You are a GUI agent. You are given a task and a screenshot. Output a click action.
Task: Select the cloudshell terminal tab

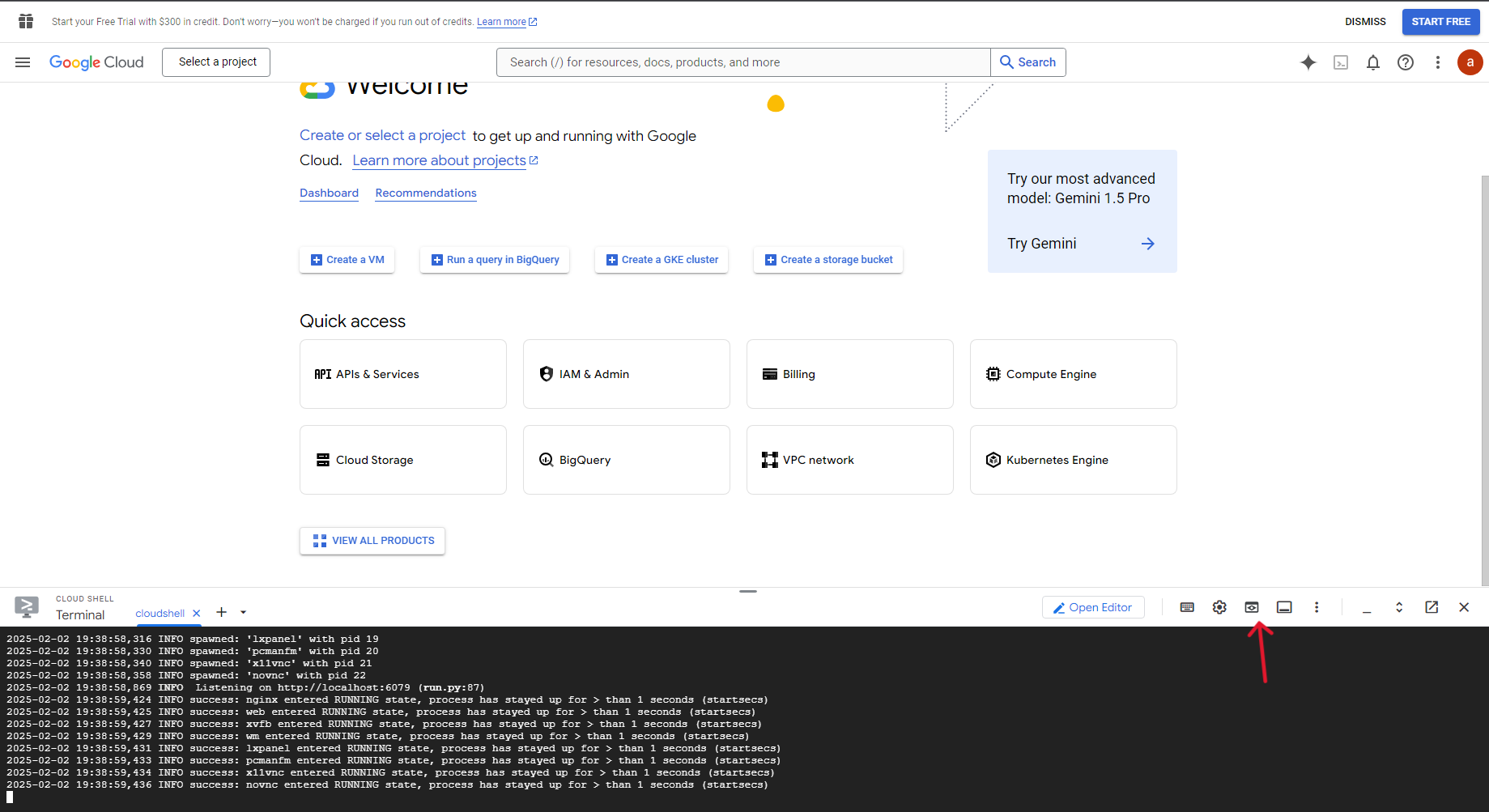tap(160, 614)
